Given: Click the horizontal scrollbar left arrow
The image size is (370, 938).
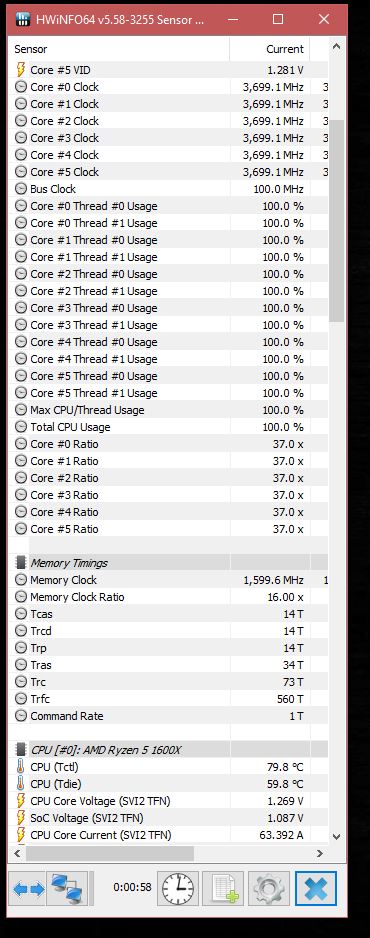Looking at the screenshot, I should click(17, 853).
